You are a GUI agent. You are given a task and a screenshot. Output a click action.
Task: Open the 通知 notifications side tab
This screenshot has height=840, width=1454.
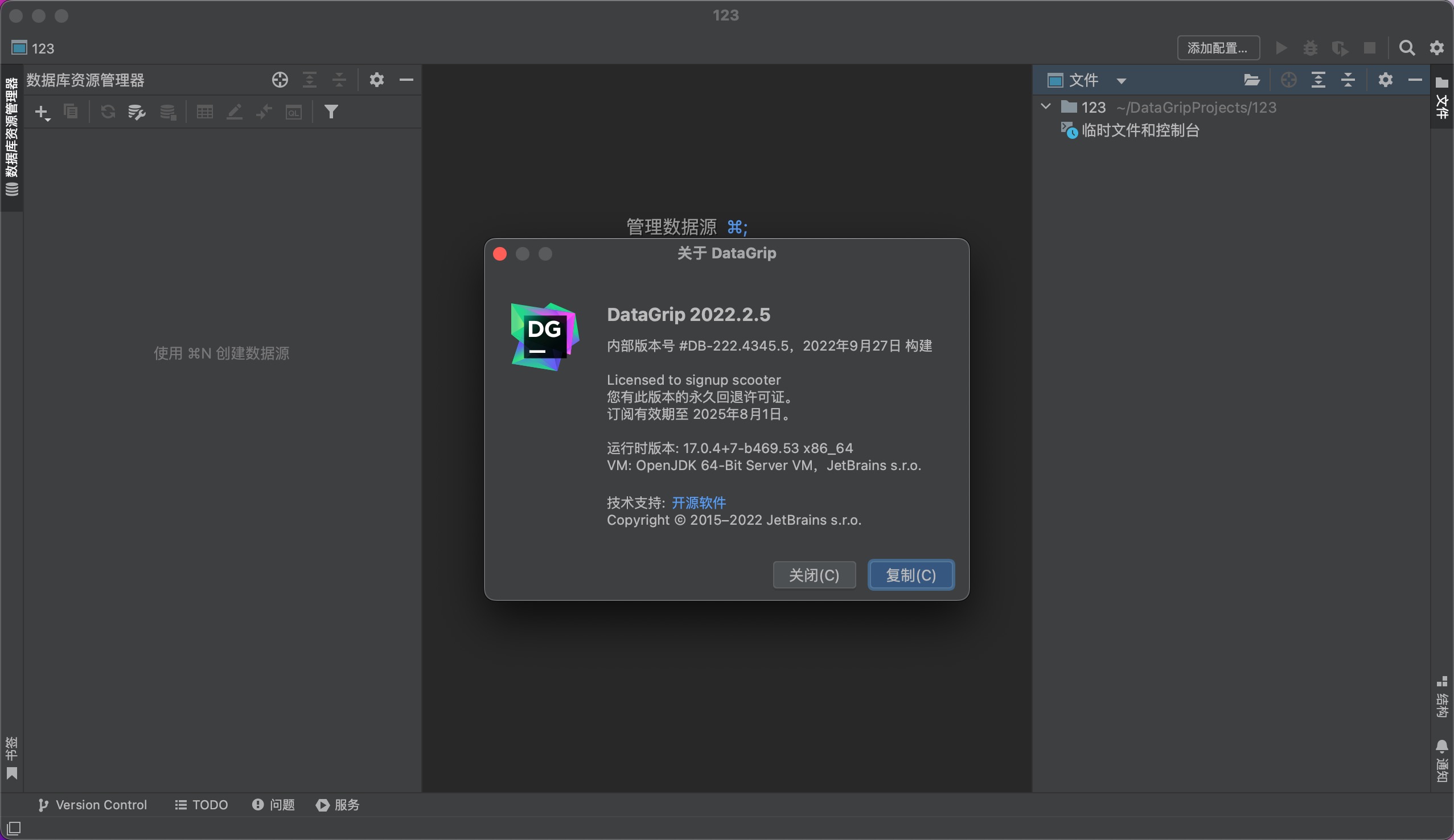tap(1442, 760)
